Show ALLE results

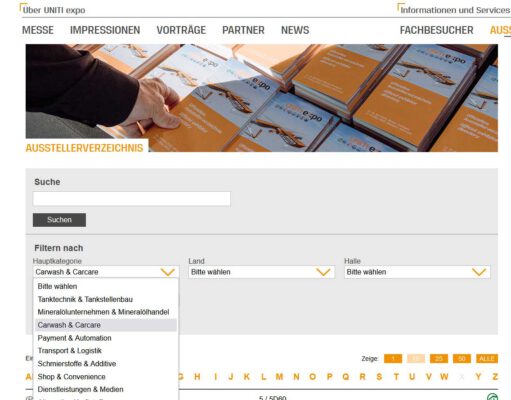[487, 359]
